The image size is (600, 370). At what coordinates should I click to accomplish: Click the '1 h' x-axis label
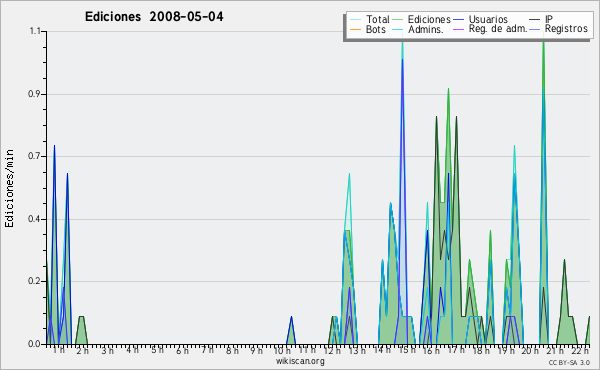59,350
